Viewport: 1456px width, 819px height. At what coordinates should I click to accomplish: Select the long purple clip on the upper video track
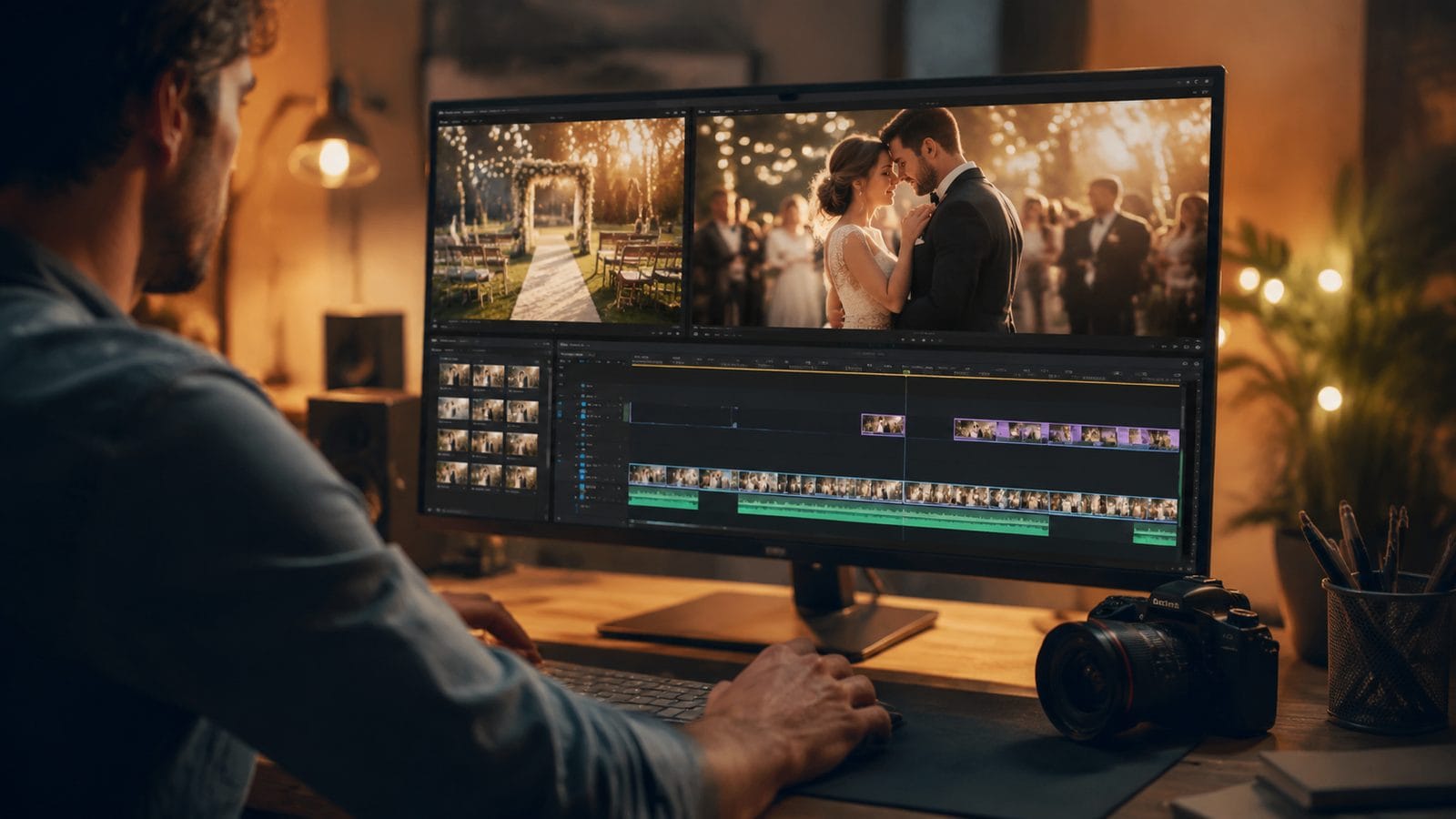1067,434
